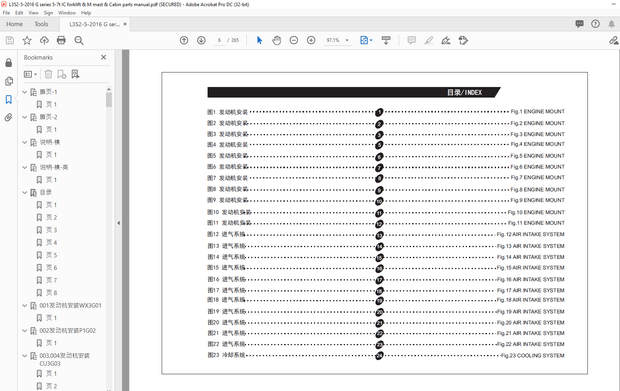
Task: Click index entry Fig.12 AIR INTAKE SYSTEM
Action: pos(530,234)
